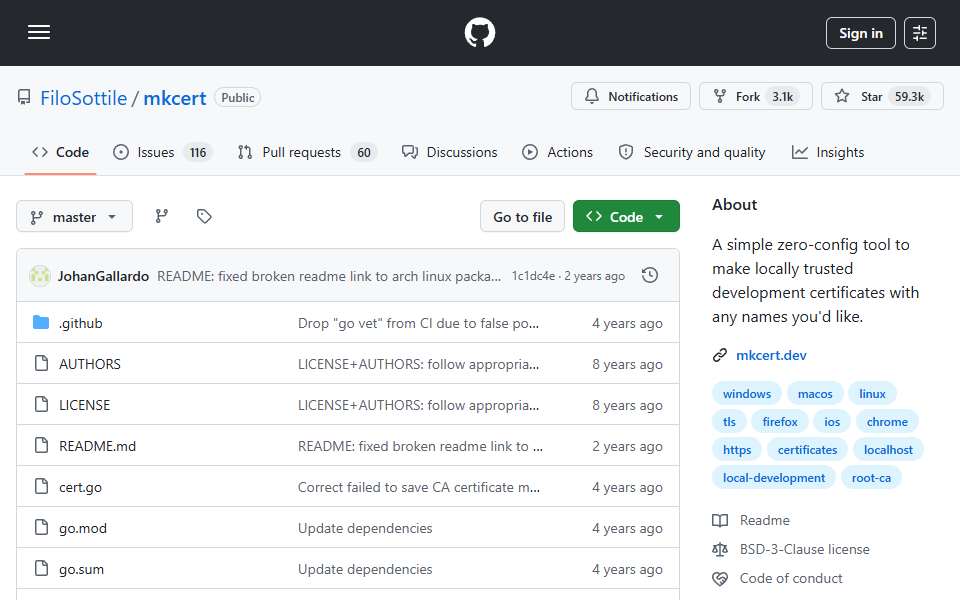Open JohanGallardo author link
Viewport: 960px width, 600px height.
tap(103, 276)
